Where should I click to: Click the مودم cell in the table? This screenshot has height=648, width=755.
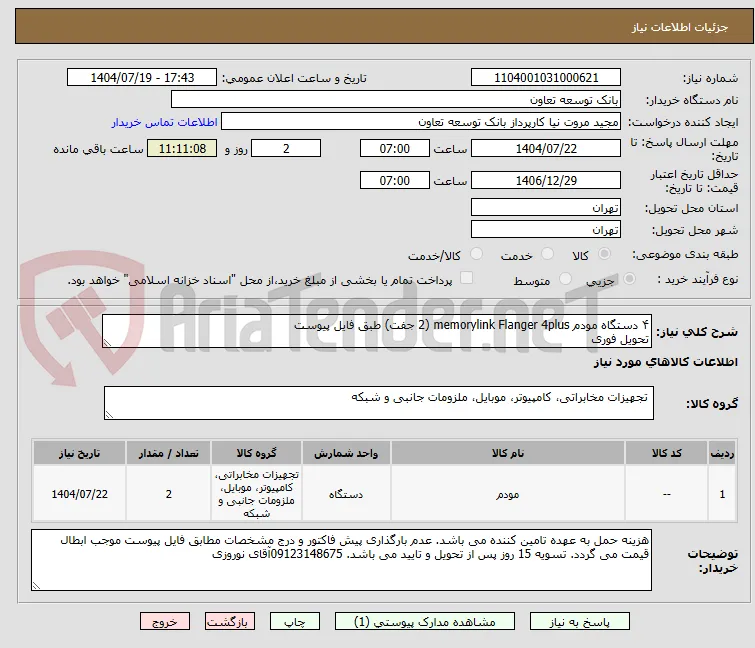click(x=508, y=494)
